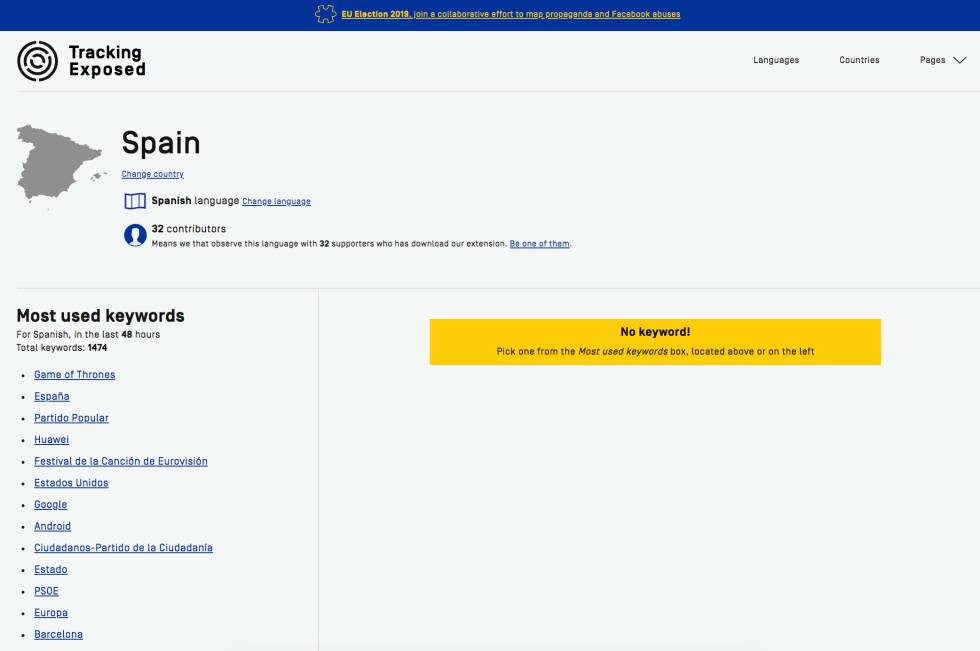Select the Game of Thrones keyword
Screen dimensions: 980x651
click(x=74, y=375)
